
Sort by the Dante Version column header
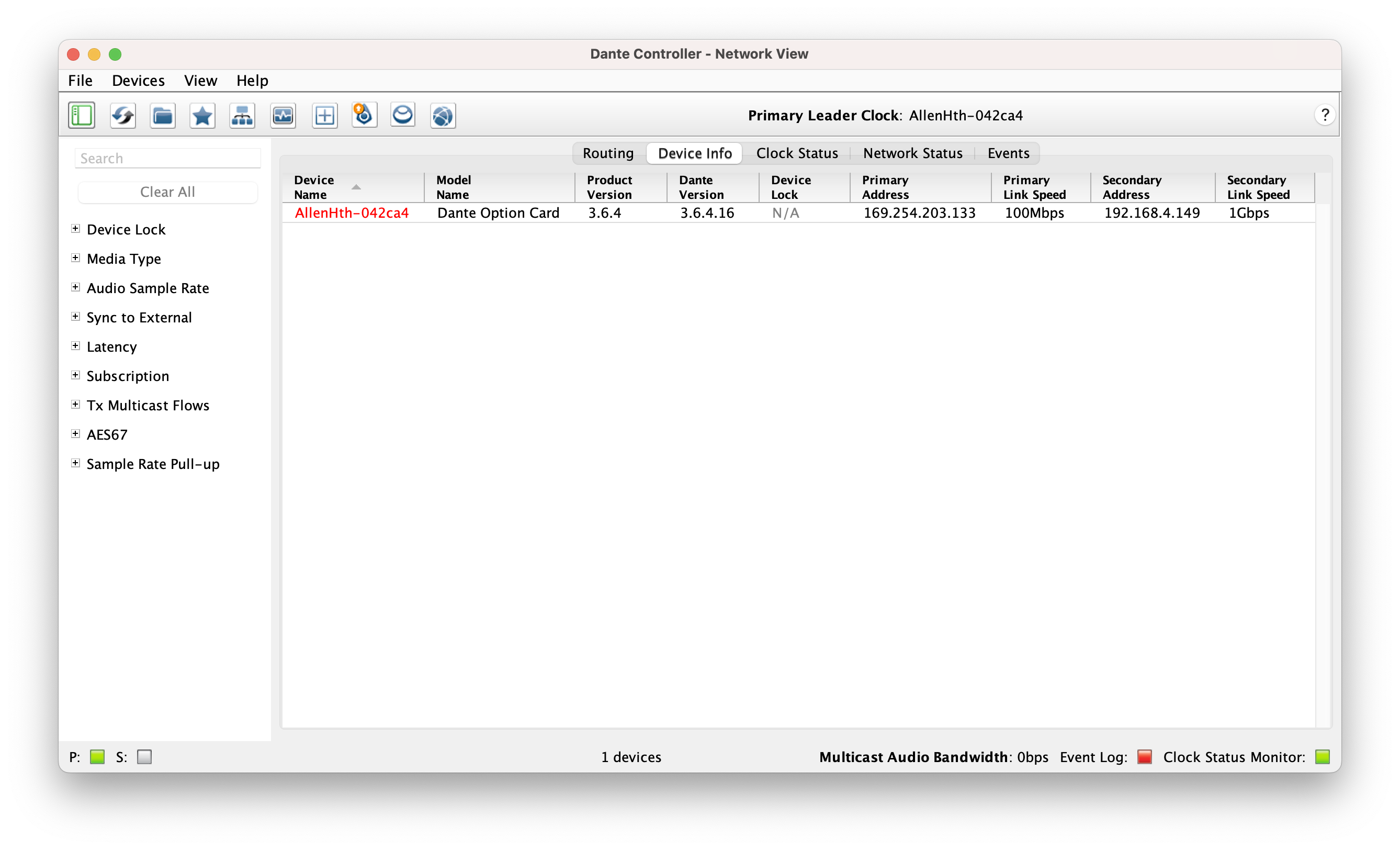[713, 187]
